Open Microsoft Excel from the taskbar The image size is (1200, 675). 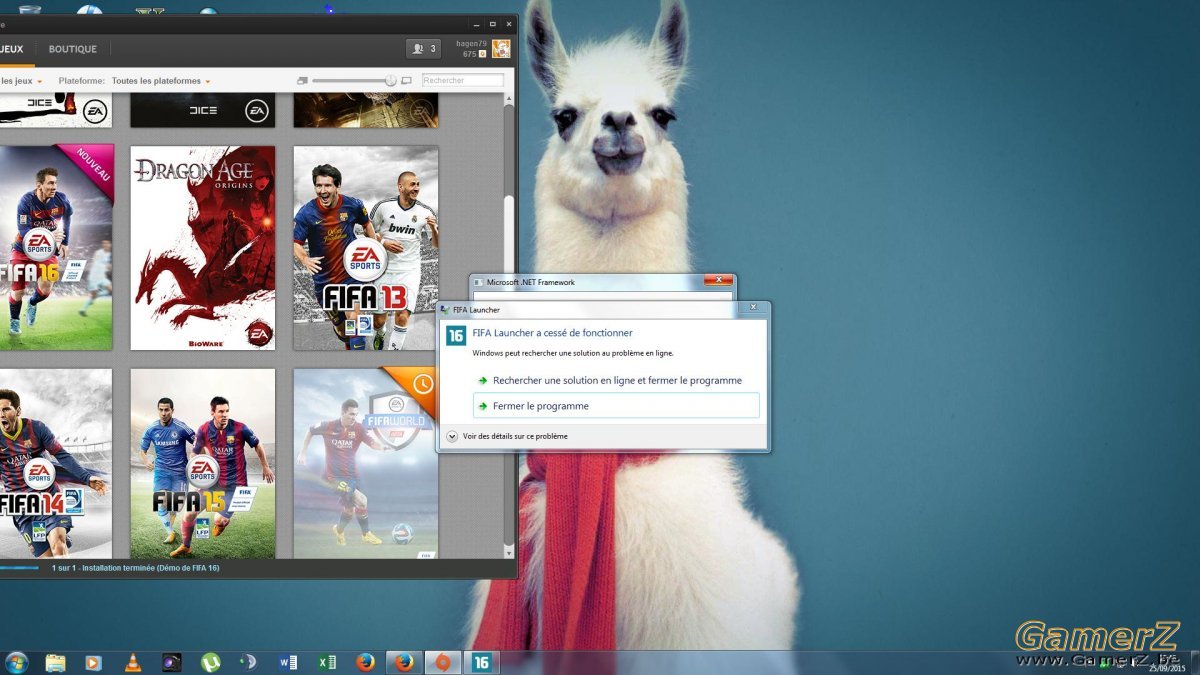pos(327,662)
